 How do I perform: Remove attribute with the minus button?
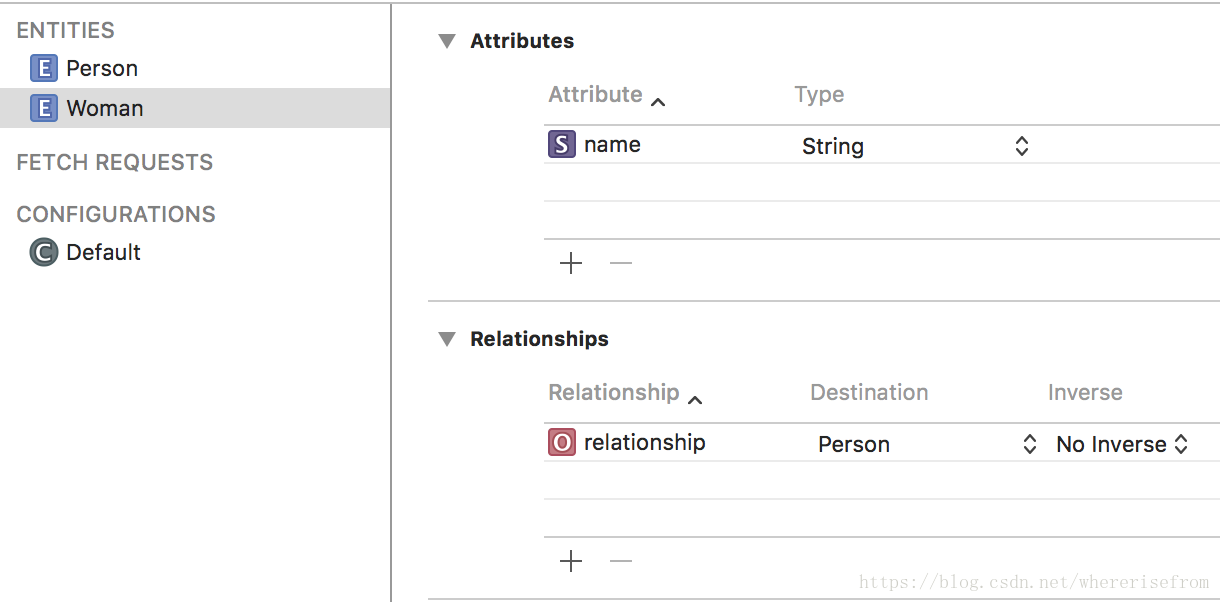coord(621,263)
